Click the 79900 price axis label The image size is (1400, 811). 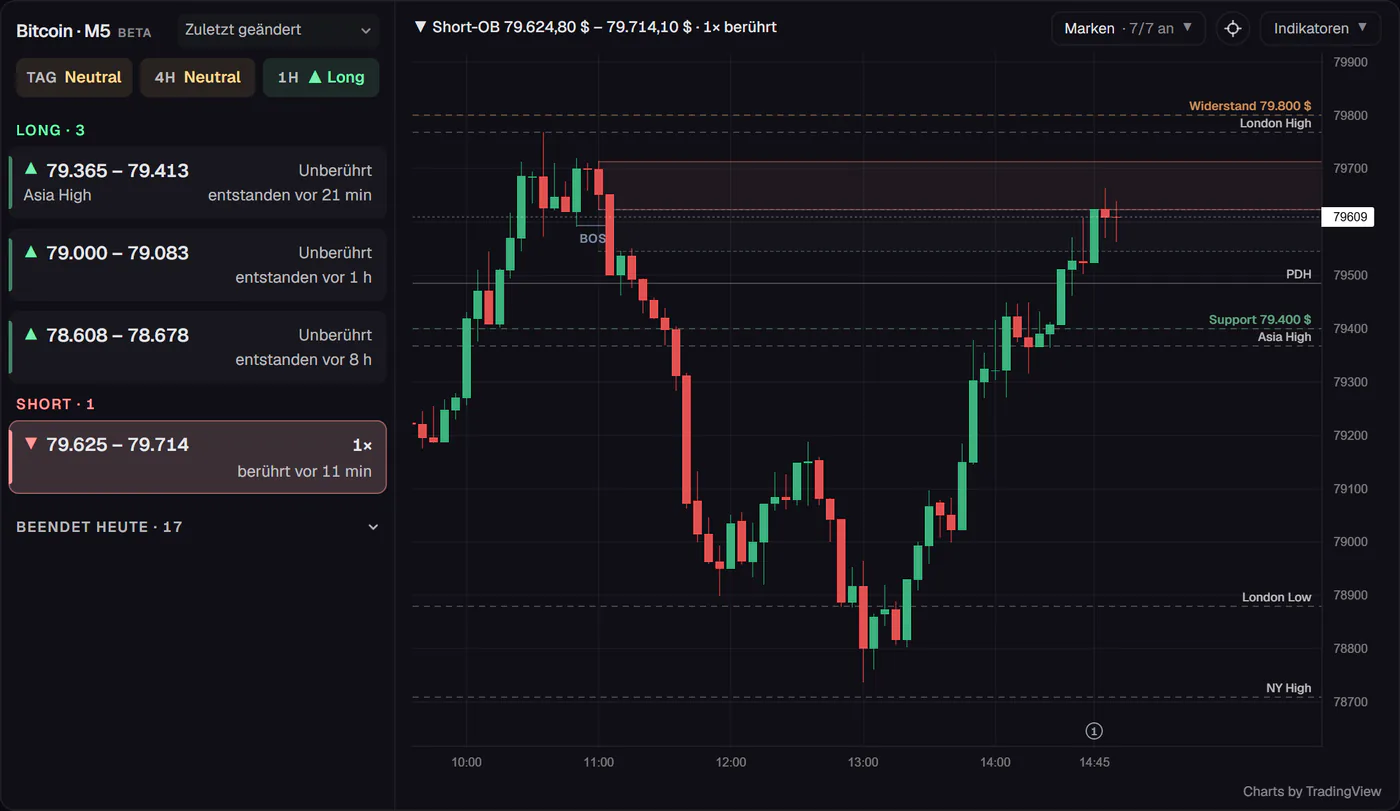pos(1351,62)
